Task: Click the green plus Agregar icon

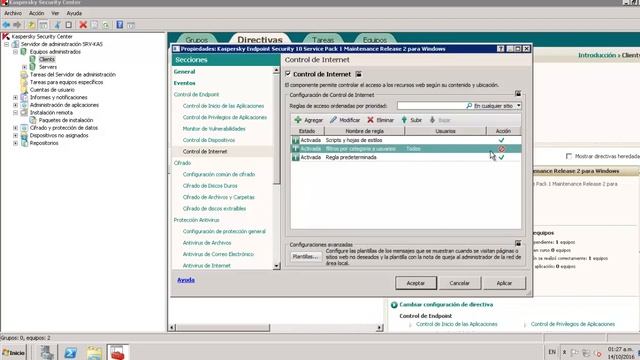Action: (298, 120)
